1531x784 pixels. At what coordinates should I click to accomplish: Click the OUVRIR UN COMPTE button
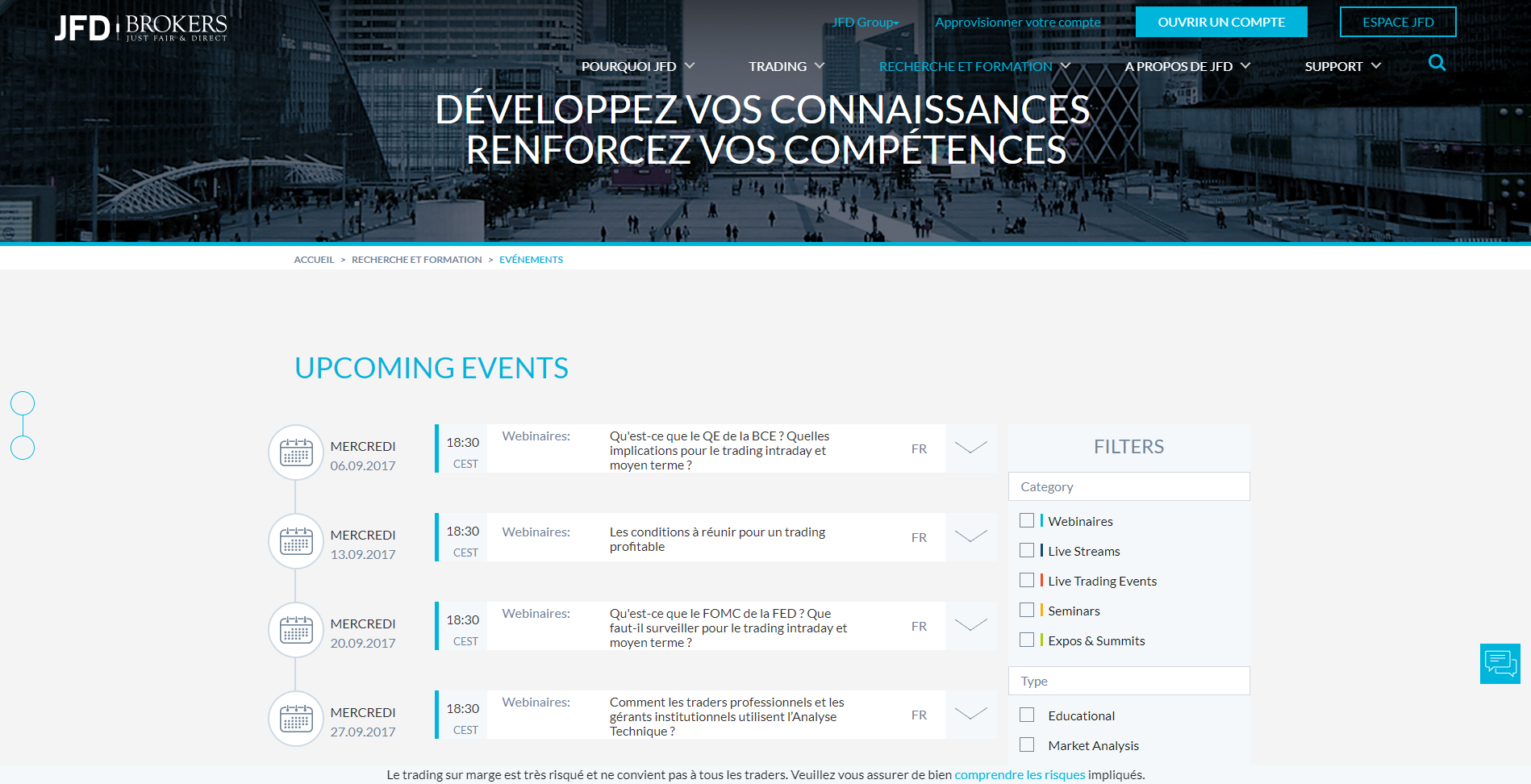click(1221, 22)
